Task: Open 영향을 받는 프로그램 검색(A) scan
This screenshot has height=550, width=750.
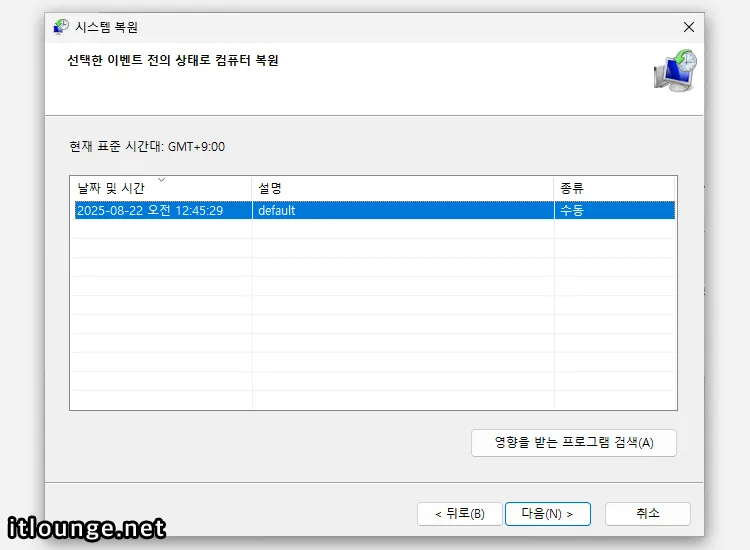Action: [x=574, y=443]
